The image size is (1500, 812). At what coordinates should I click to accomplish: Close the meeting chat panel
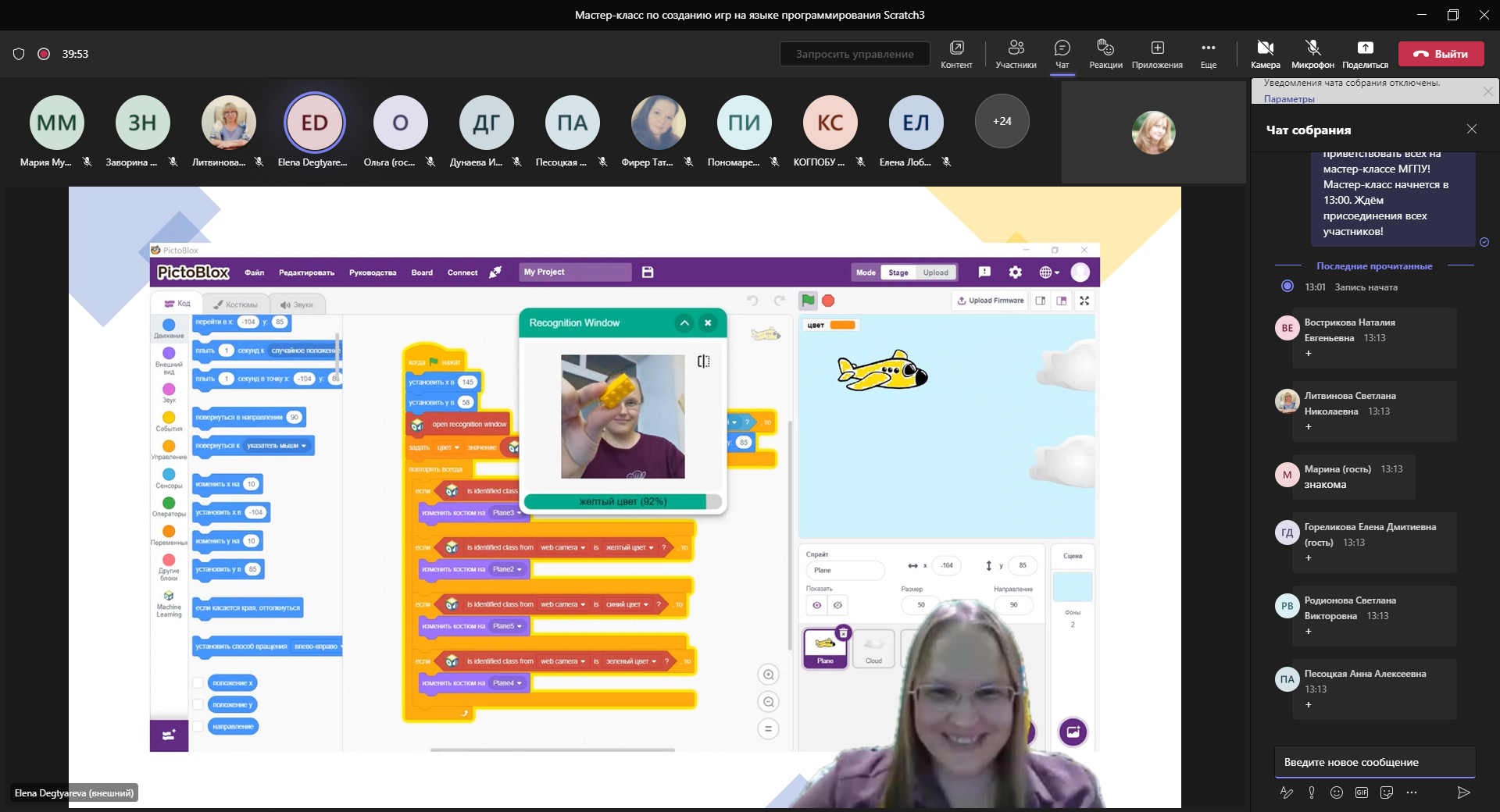click(x=1472, y=130)
